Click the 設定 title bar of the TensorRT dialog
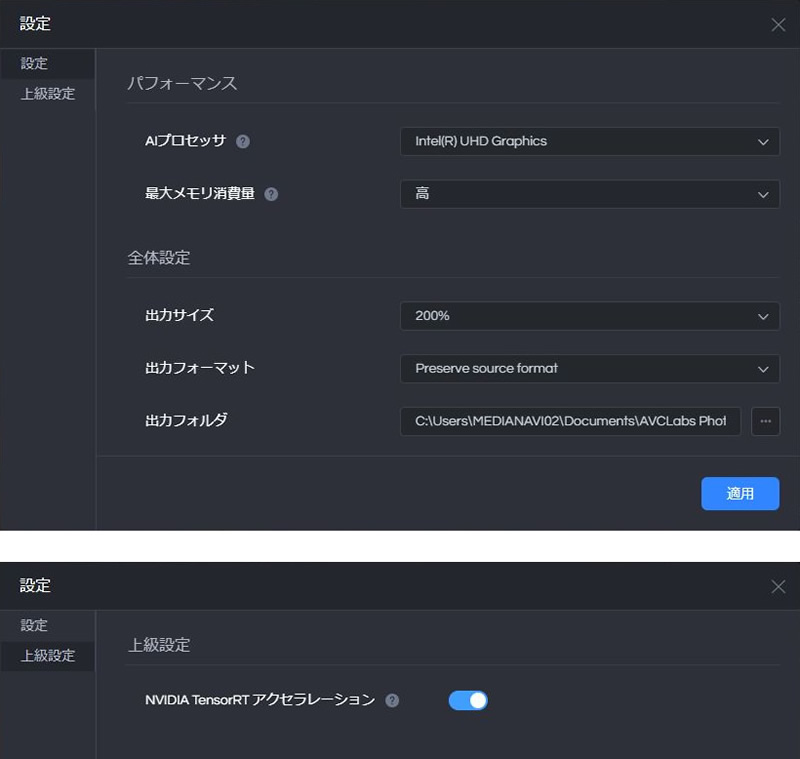Screen dimensions: 800x759 (x=35, y=586)
